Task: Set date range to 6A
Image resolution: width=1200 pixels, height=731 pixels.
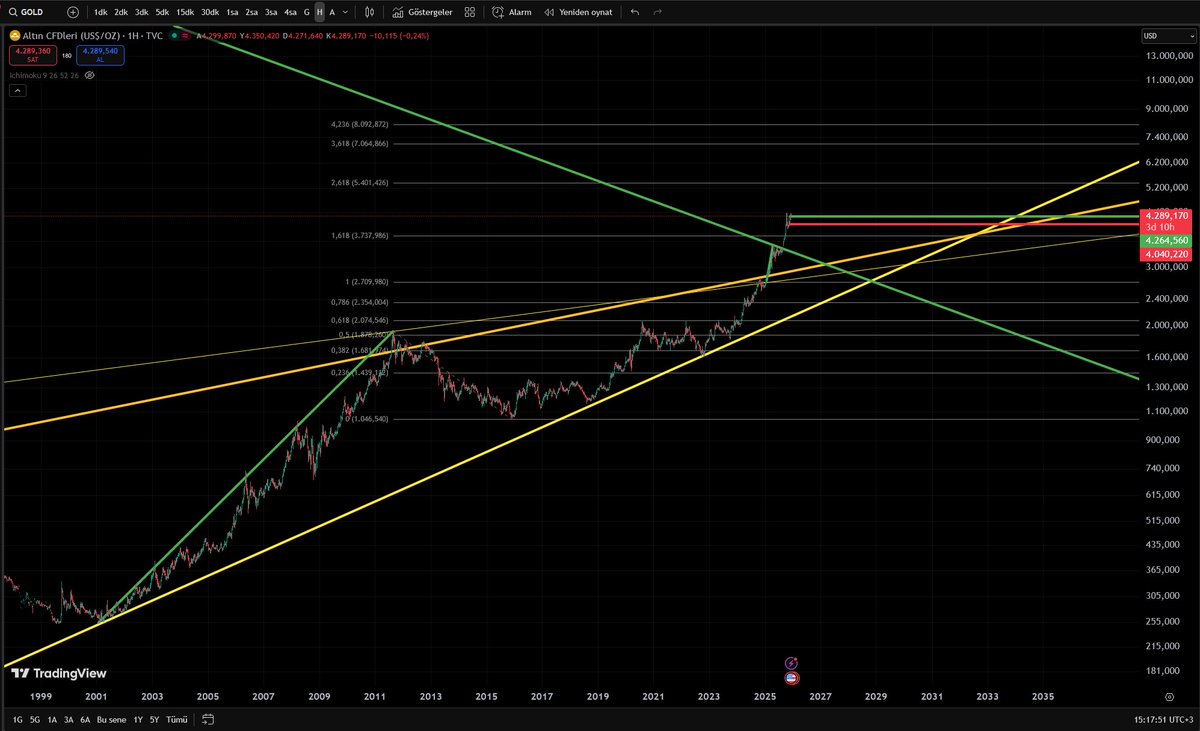Action: (85, 719)
